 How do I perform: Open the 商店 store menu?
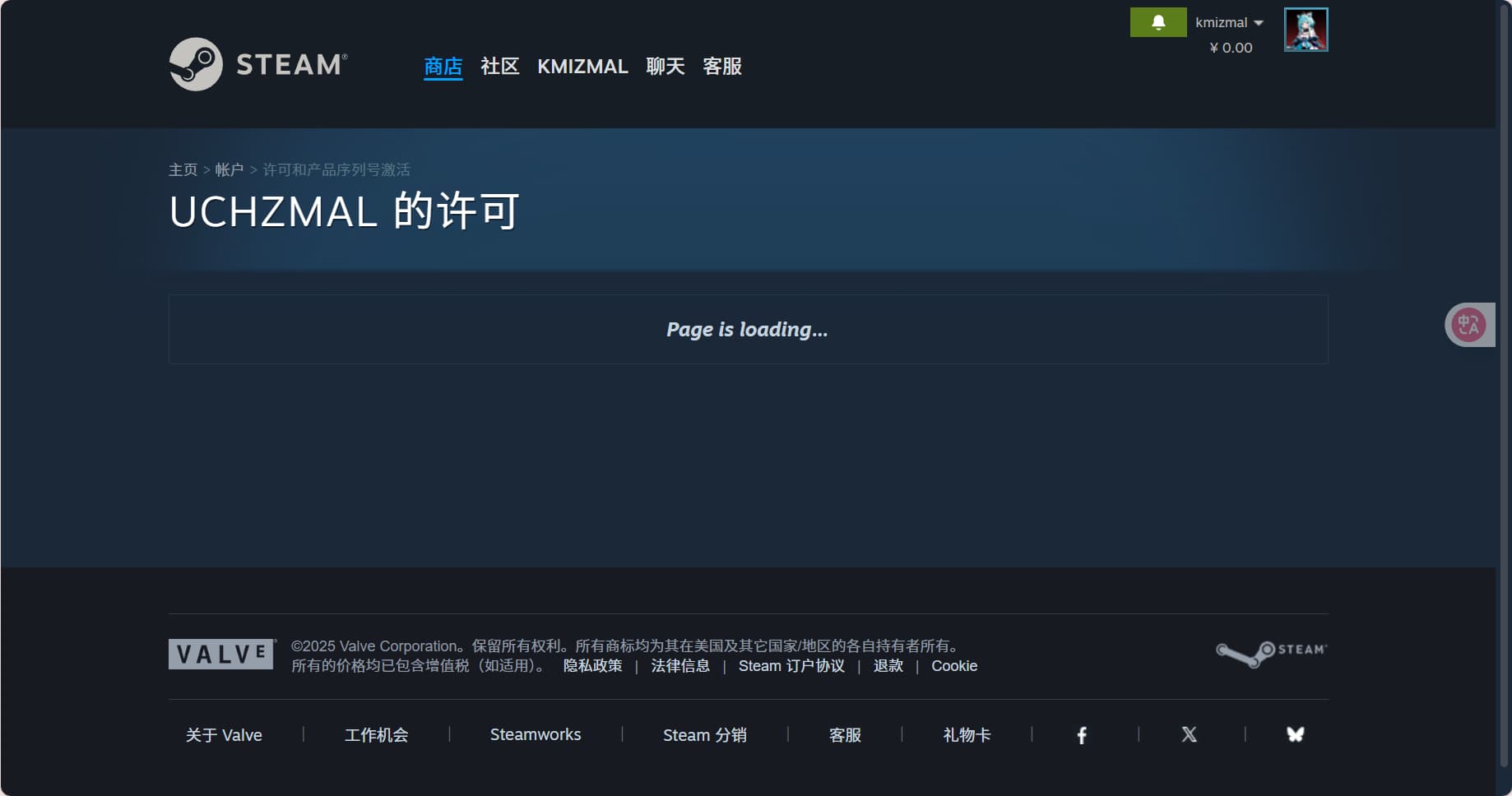pyautogui.click(x=443, y=66)
